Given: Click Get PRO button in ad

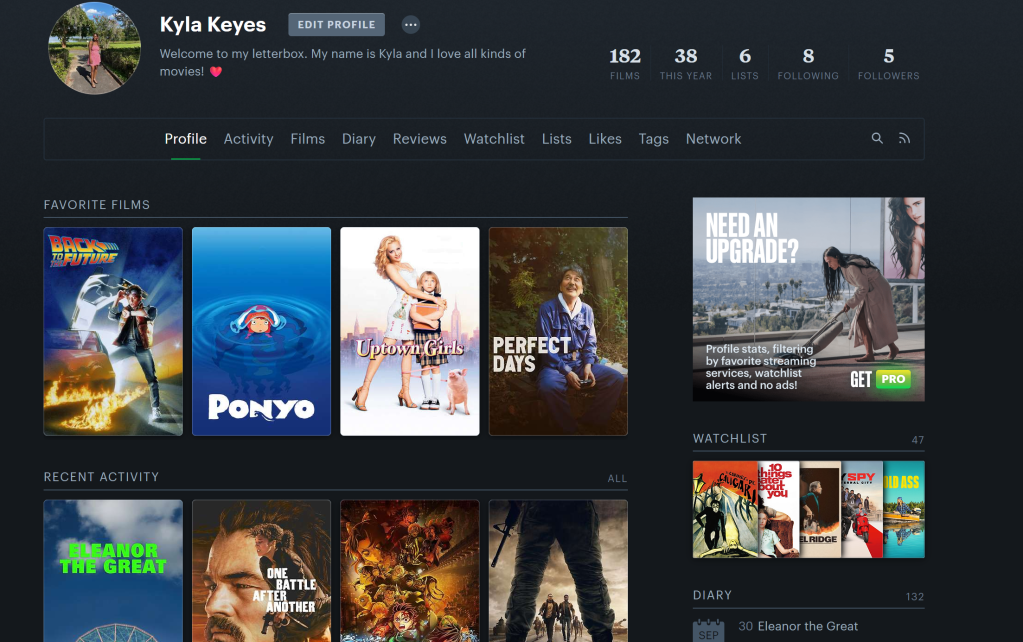Looking at the screenshot, I should coord(880,379).
